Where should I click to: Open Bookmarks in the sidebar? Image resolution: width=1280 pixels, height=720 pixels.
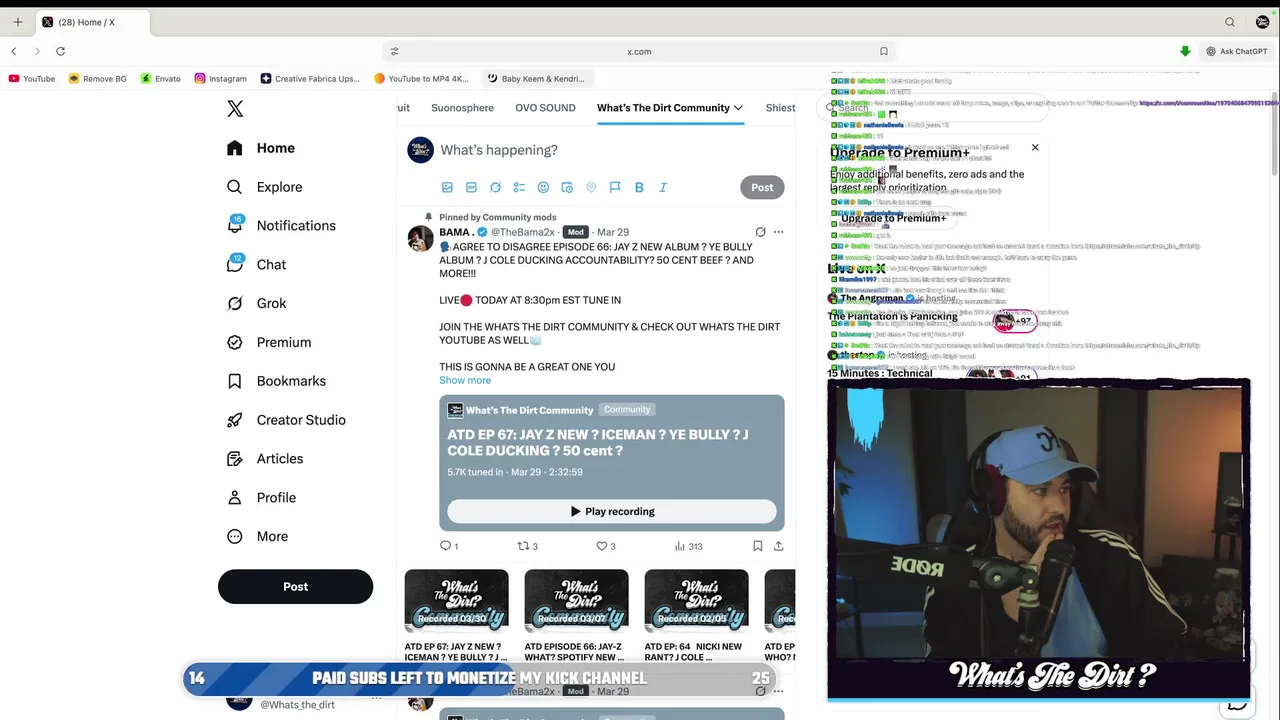[276, 381]
